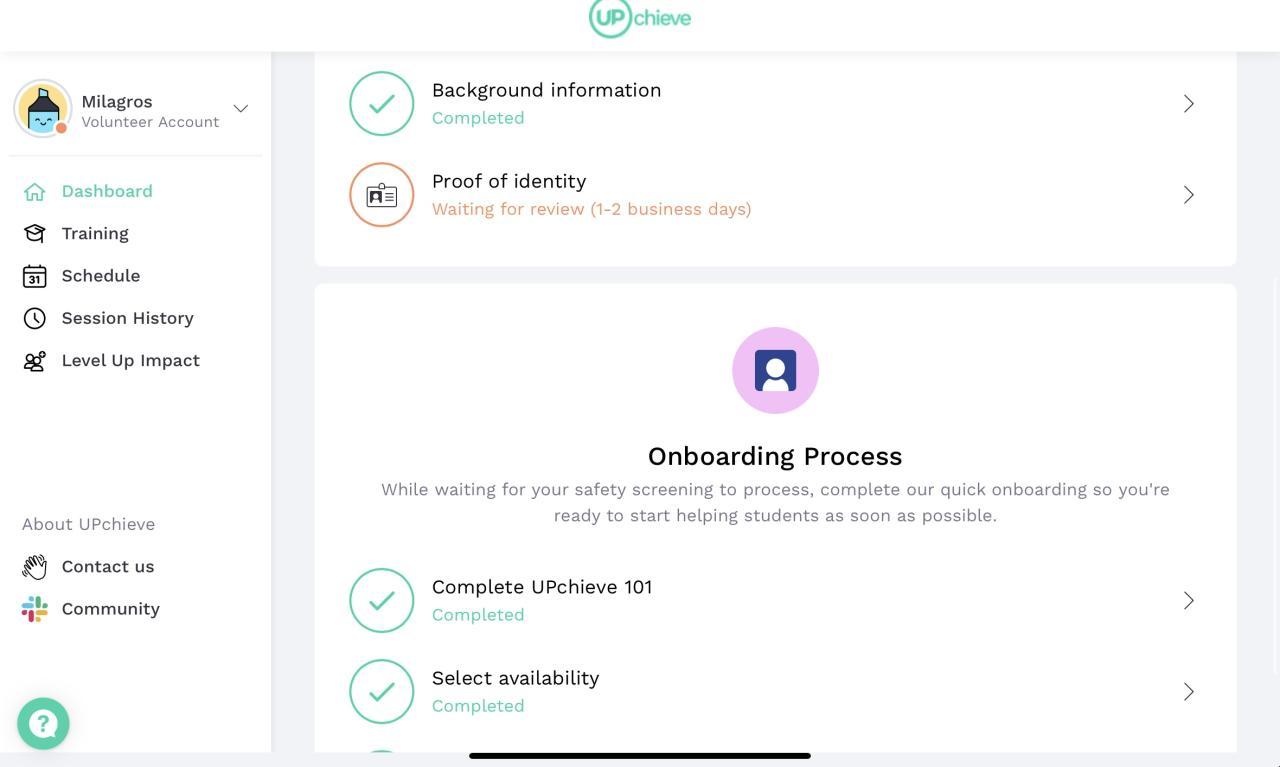Click the Complete UPchieve 101 checkmark circle

(381, 601)
